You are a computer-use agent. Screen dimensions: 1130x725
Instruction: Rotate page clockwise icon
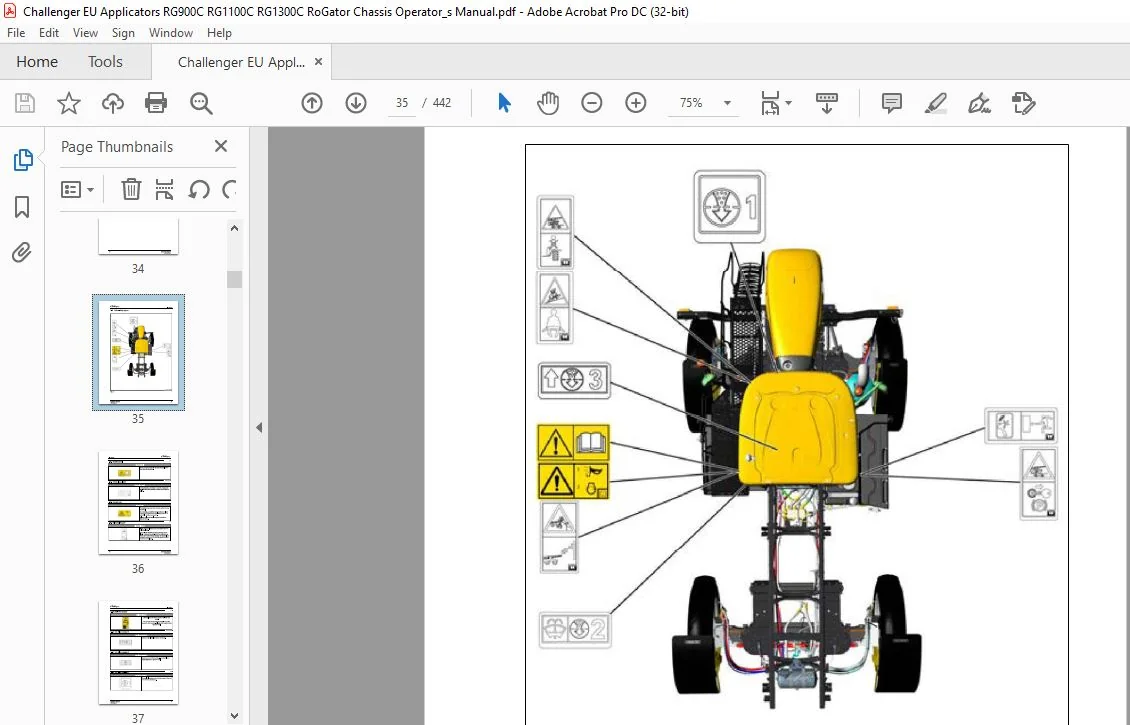(x=230, y=190)
